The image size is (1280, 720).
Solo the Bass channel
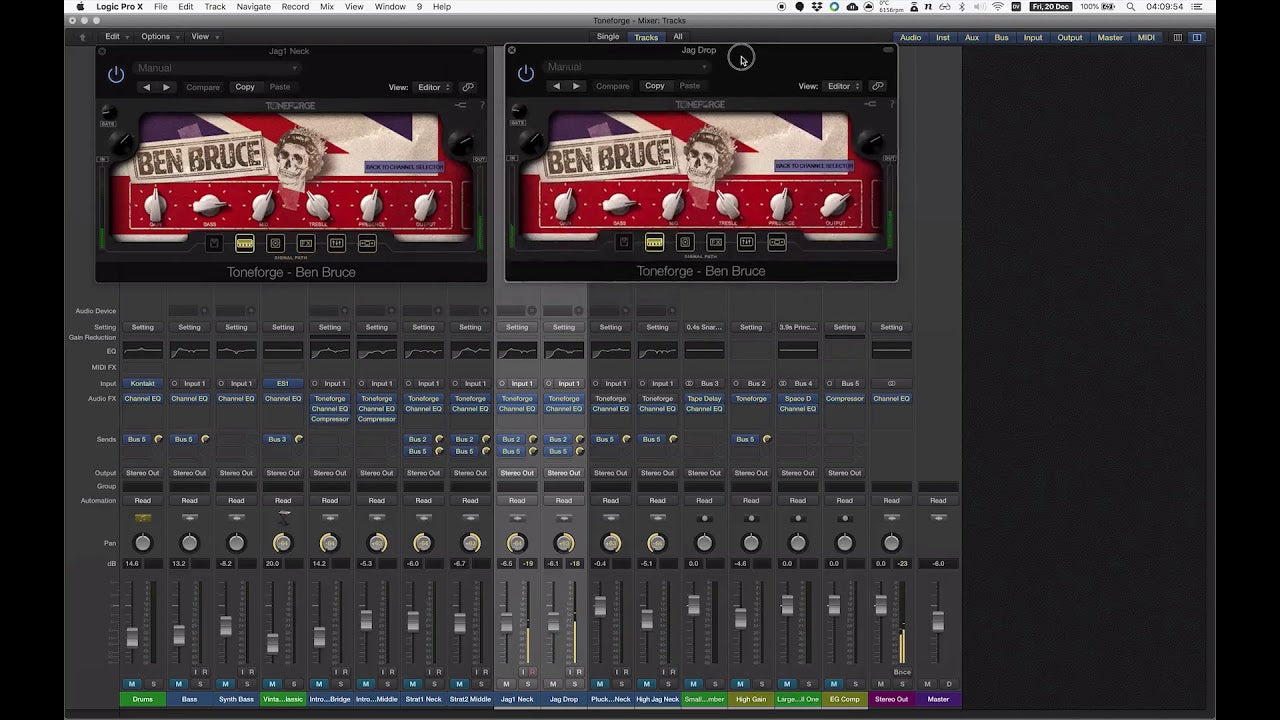pyautogui.click(x=201, y=684)
